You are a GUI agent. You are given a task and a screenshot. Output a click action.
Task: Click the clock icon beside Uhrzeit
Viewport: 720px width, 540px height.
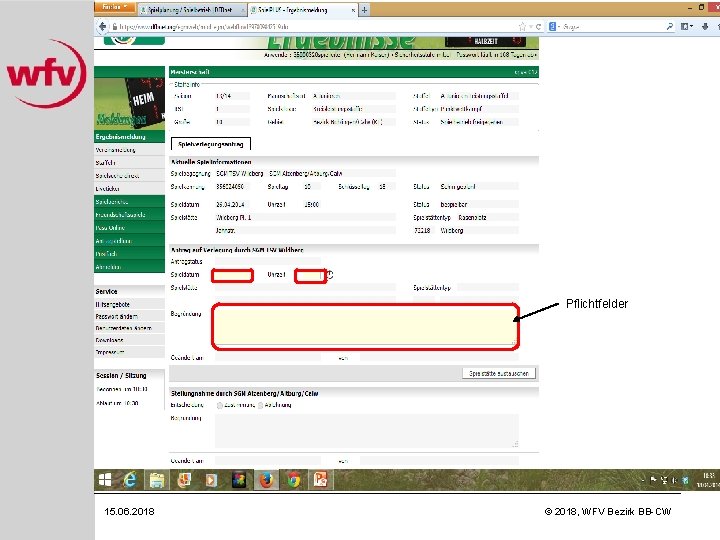tap(330, 275)
